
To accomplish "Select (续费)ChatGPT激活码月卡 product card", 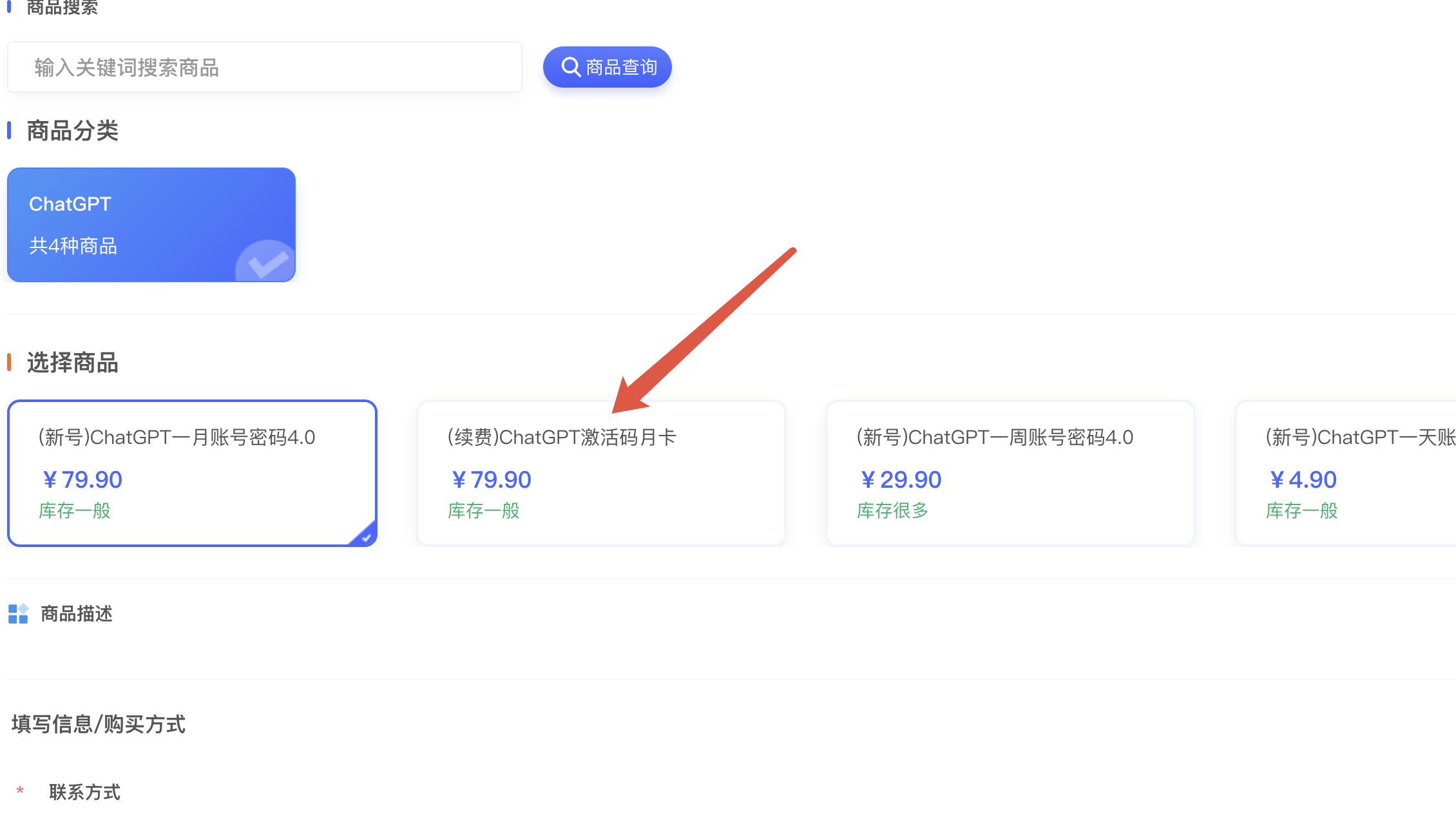I will (601, 473).
